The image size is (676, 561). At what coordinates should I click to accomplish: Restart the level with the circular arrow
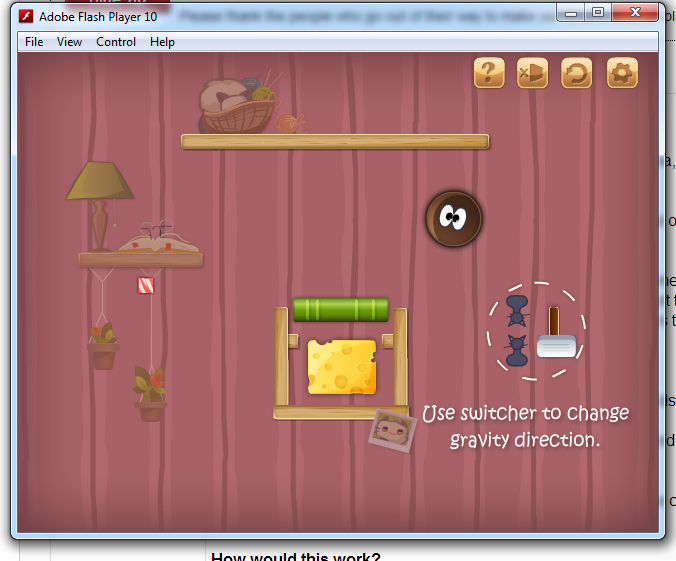click(x=576, y=72)
